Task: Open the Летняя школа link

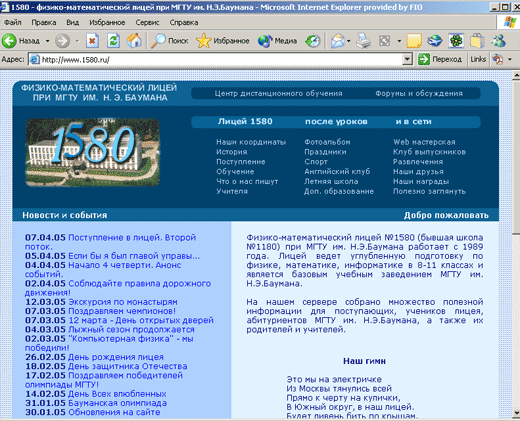Action: click(x=331, y=181)
